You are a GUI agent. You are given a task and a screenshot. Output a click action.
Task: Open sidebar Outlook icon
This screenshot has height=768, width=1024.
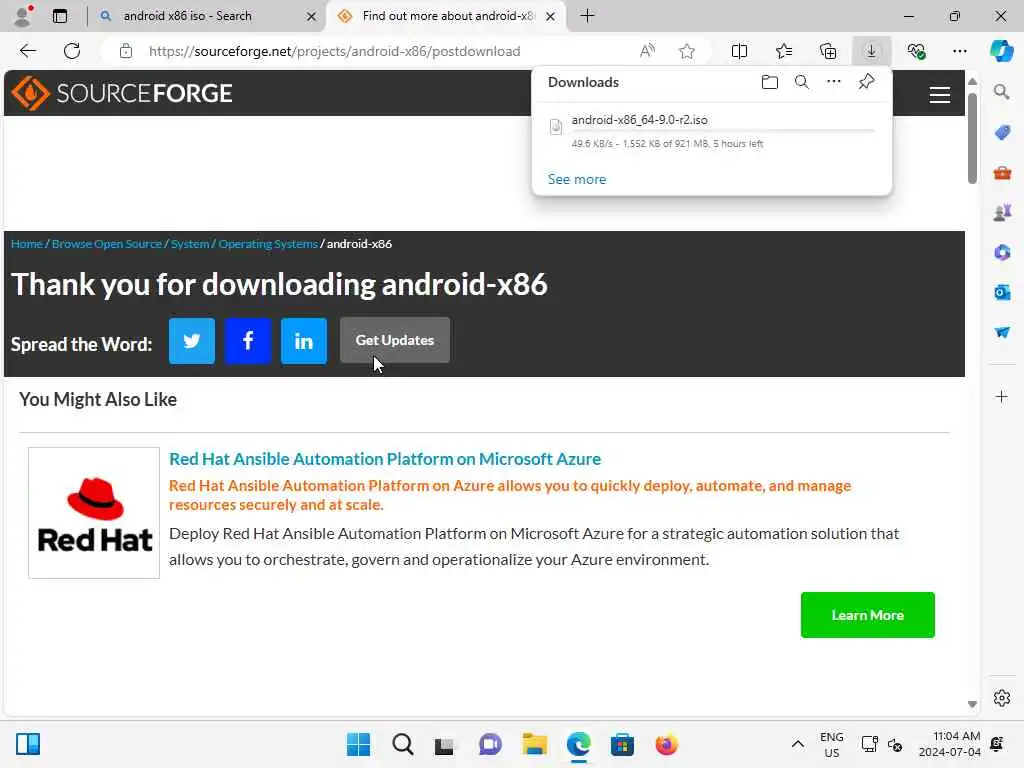point(1002,293)
